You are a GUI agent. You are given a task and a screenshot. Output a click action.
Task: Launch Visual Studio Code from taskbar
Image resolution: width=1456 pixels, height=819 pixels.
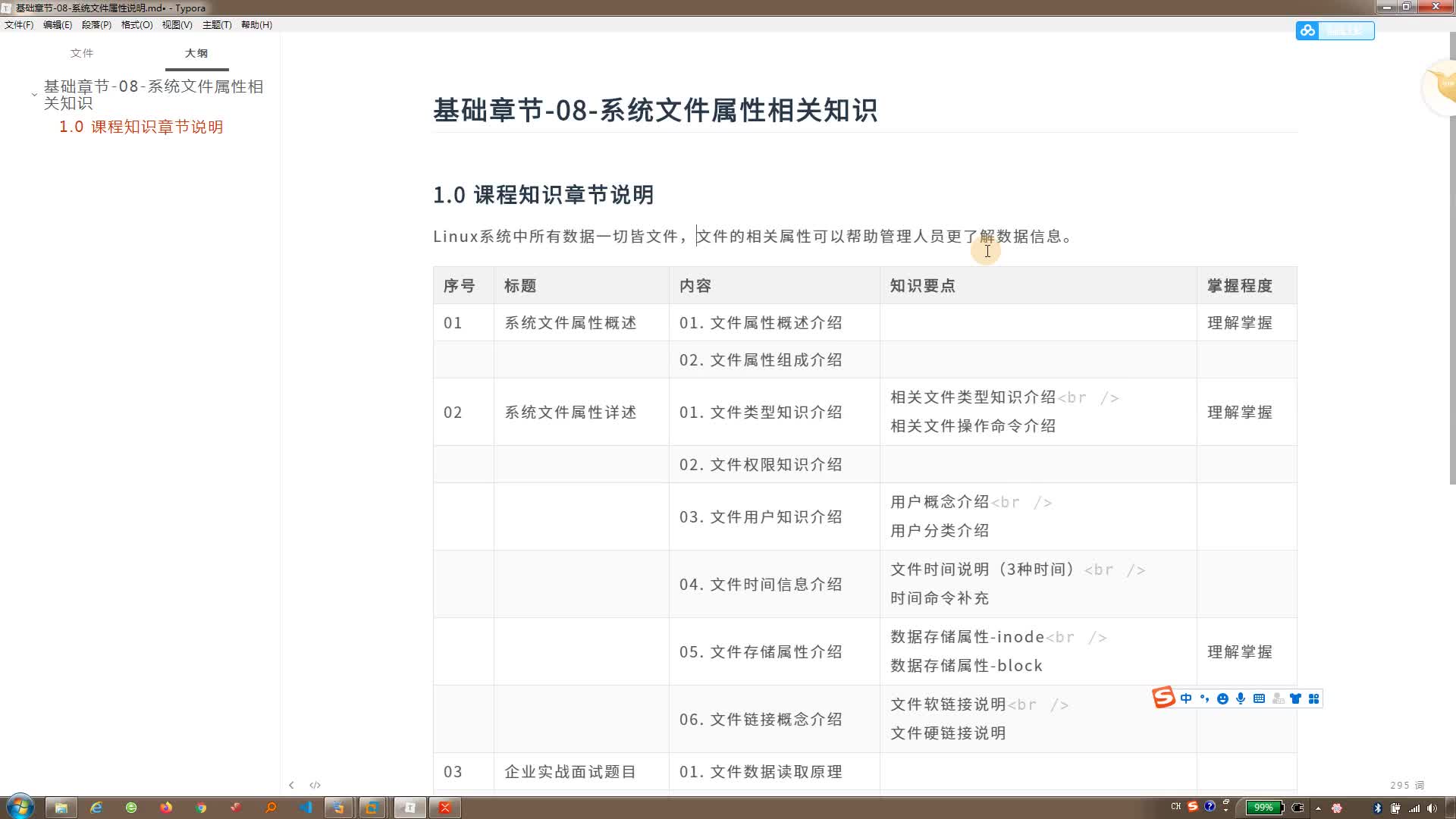(306, 808)
